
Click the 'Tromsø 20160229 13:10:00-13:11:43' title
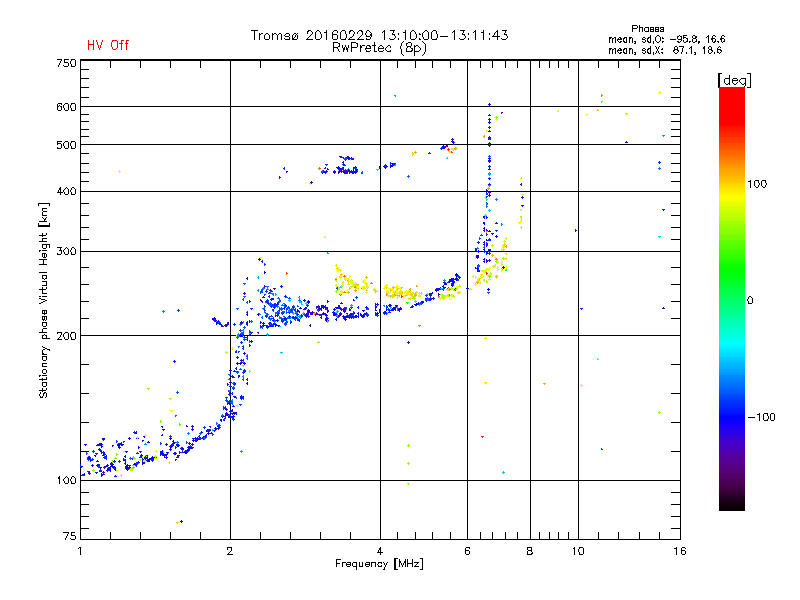[x=379, y=35]
